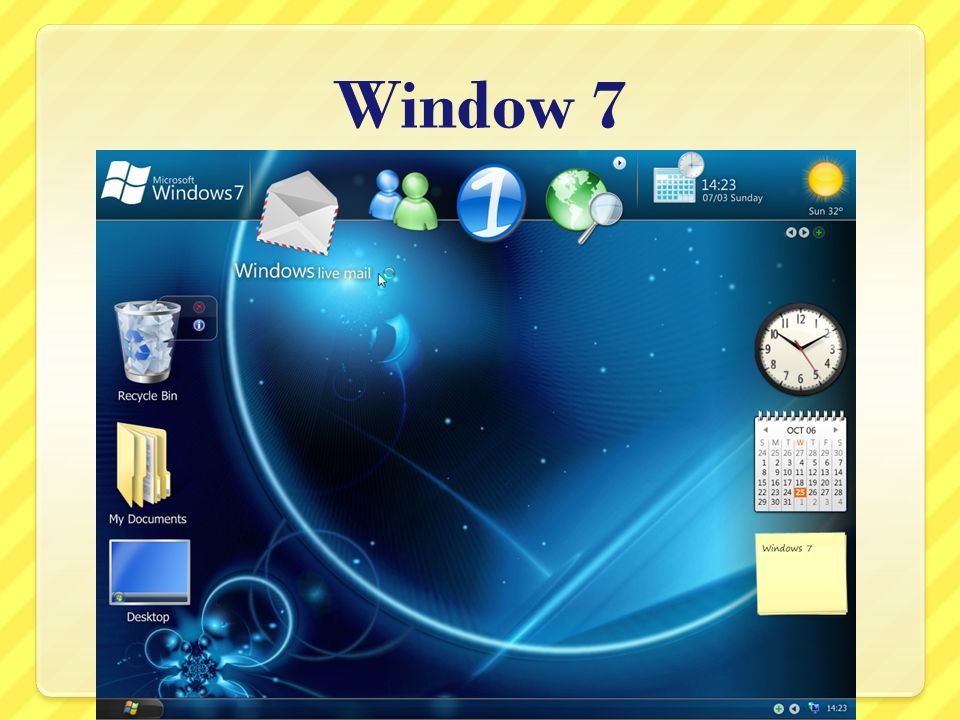Click the network monitor icon in system tray
960x720 pixels.
(814, 708)
